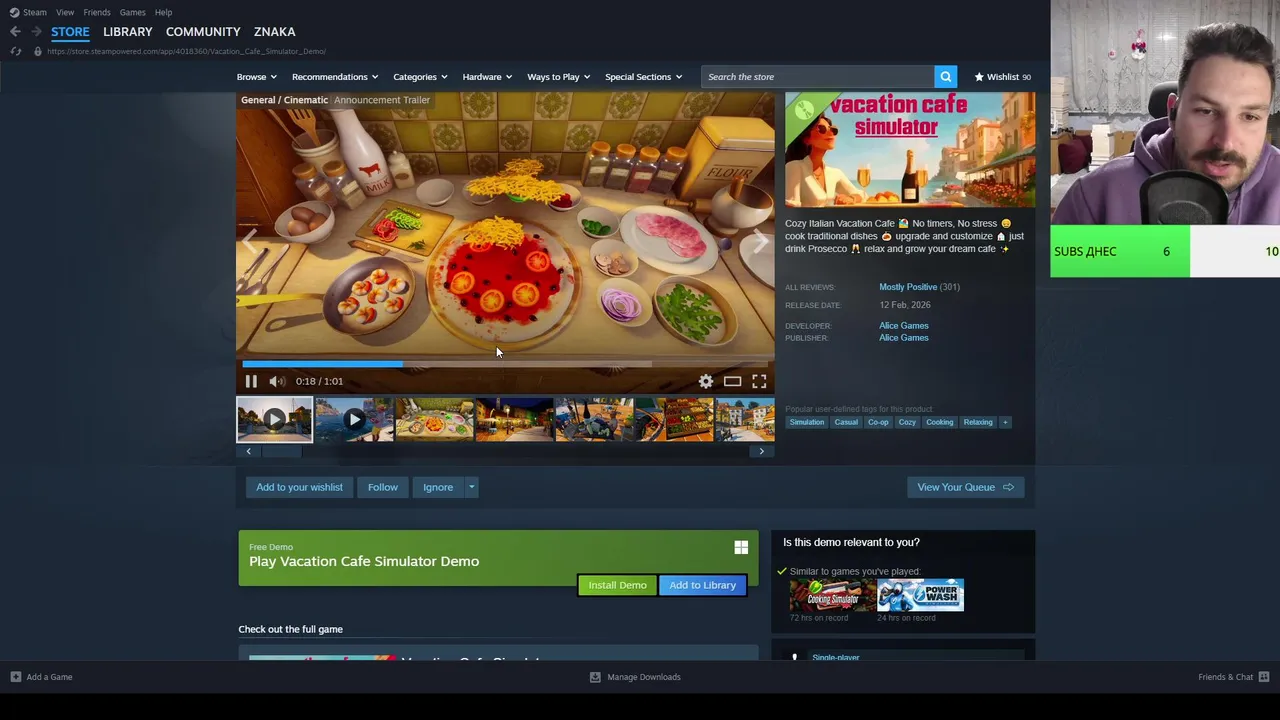This screenshot has width=1280, height=720.
Task: Open the ZNAKA profile tab
Action: point(274,32)
